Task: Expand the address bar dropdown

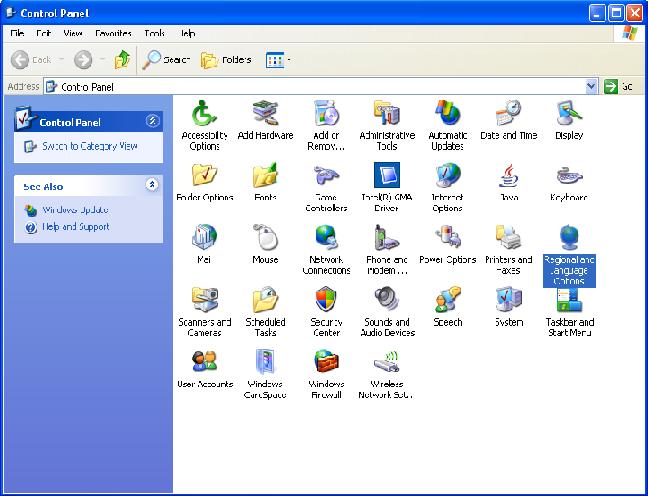Action: [591, 86]
